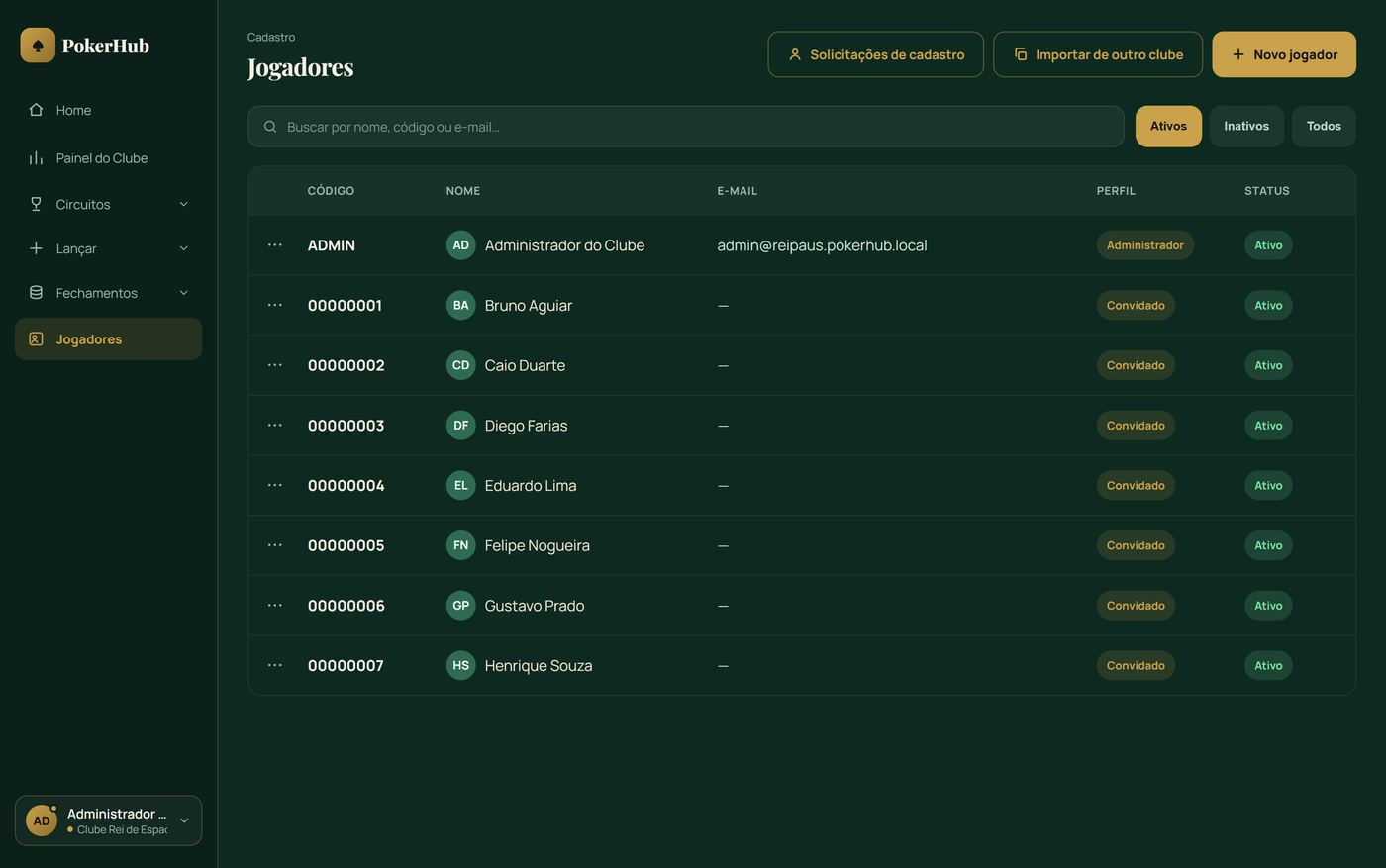Click Importar de outro clube button
Image resolution: width=1386 pixels, height=868 pixels.
coord(1098,54)
